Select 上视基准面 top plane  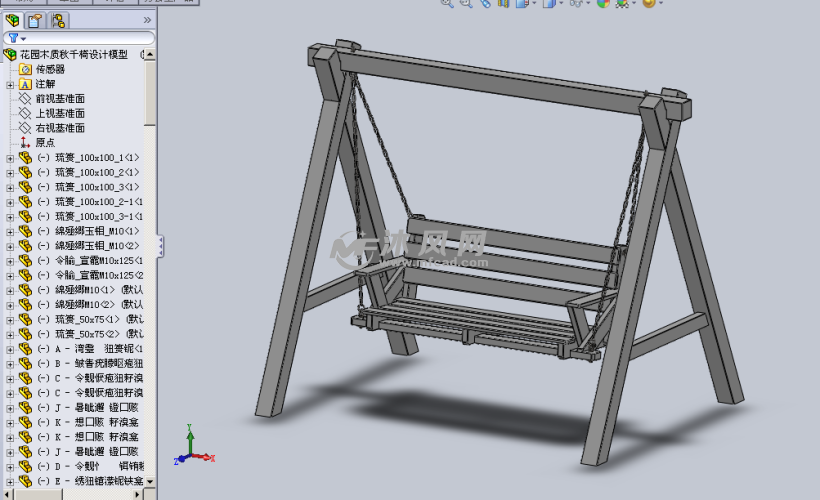tap(60, 113)
